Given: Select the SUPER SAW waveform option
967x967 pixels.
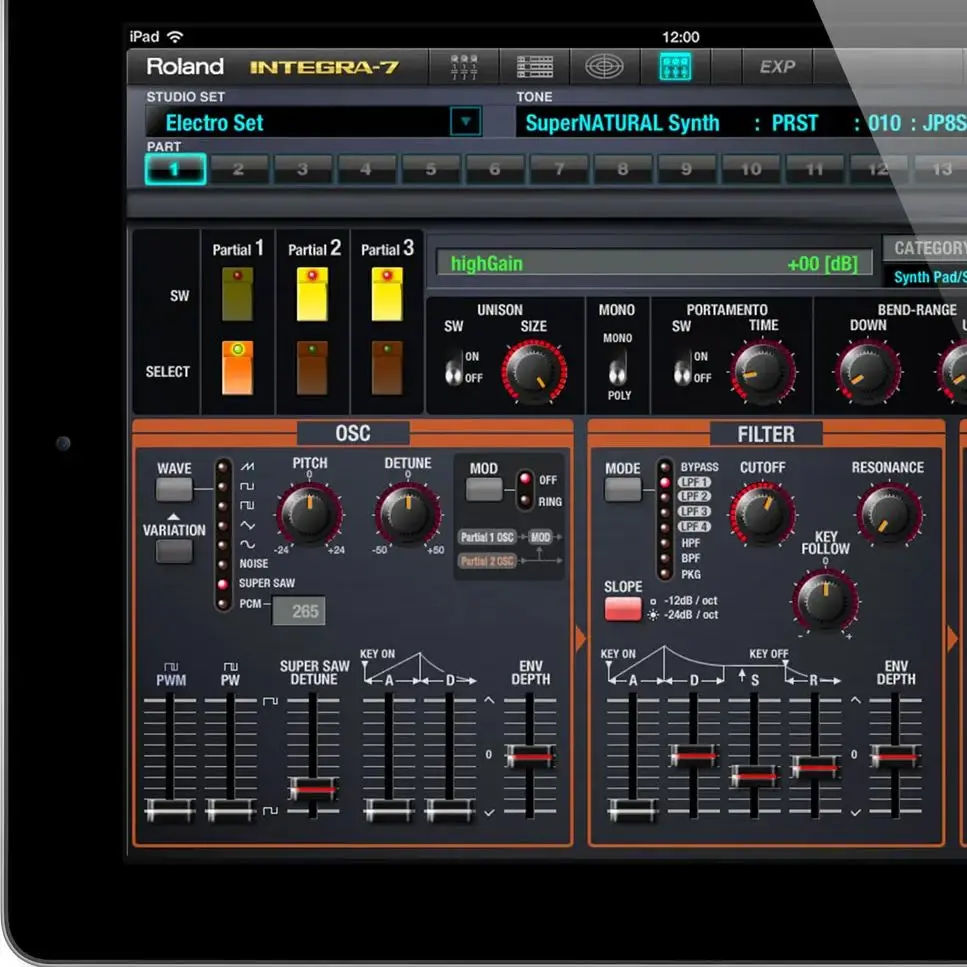Looking at the screenshot, I should (x=267, y=583).
